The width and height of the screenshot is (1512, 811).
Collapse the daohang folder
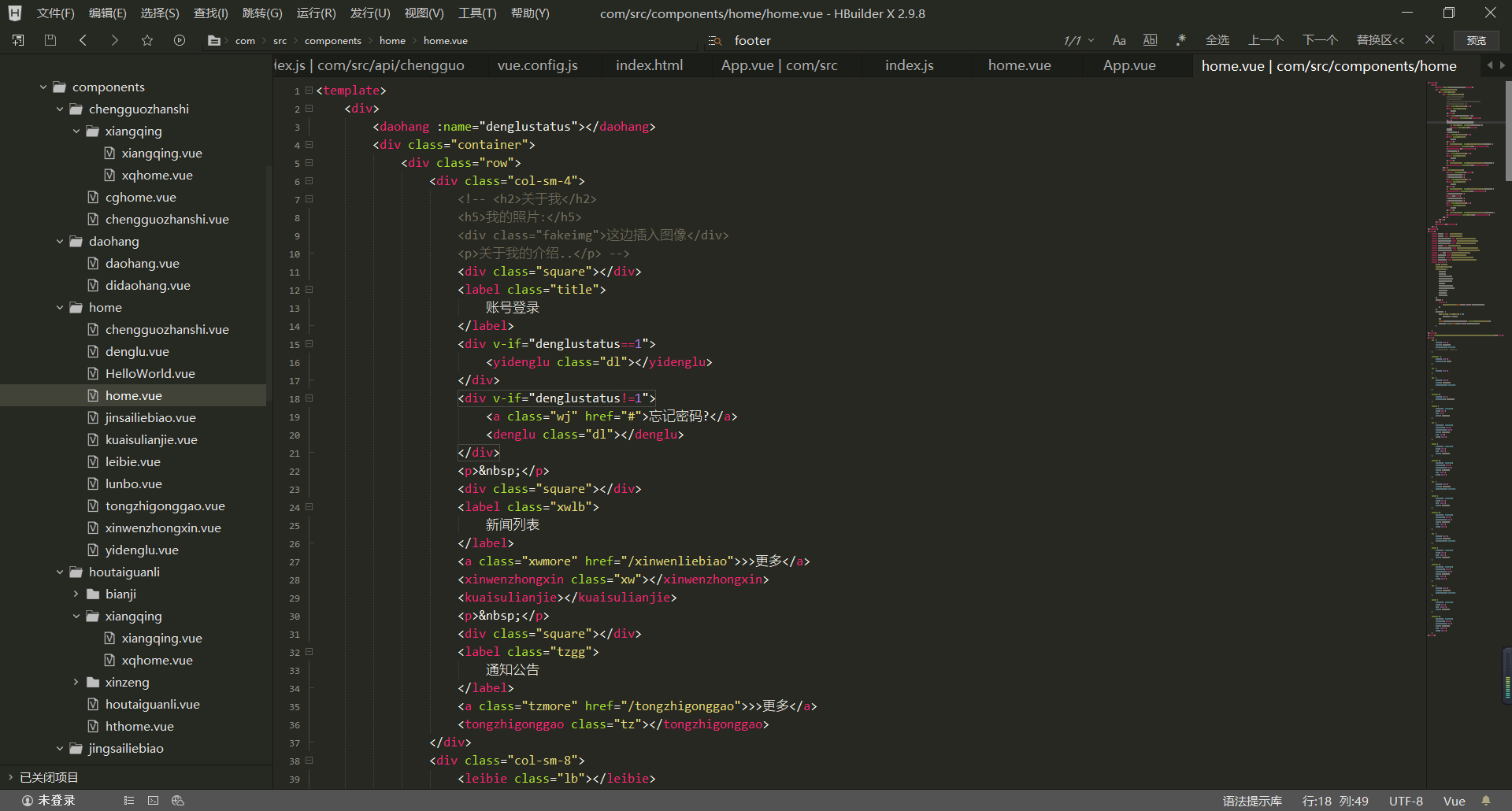(60, 241)
